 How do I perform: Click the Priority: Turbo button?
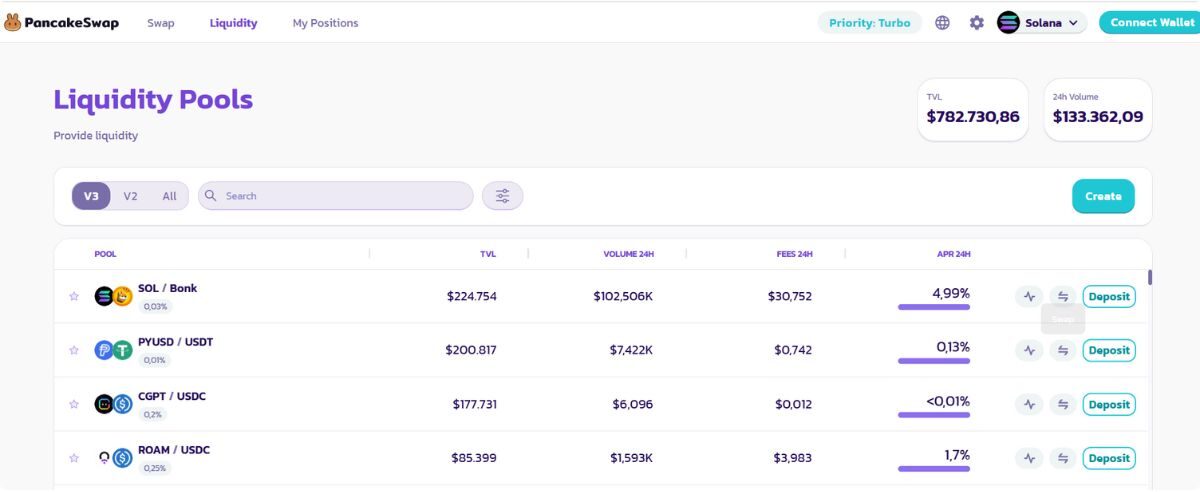[x=870, y=22]
